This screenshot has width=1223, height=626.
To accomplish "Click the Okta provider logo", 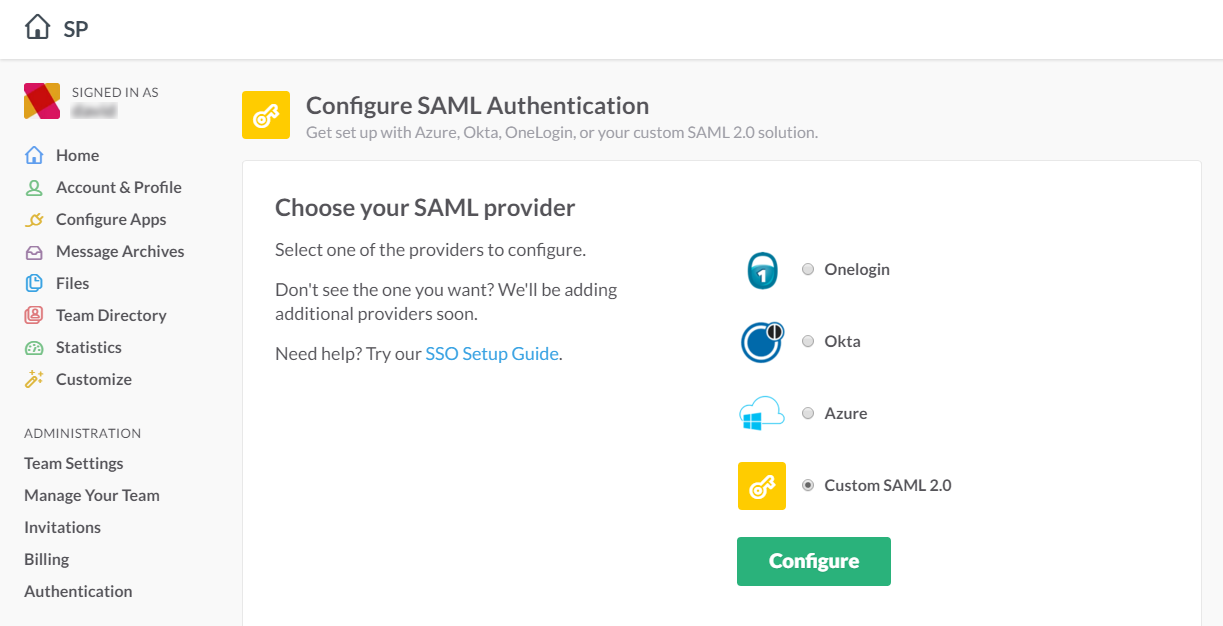I will 762,342.
